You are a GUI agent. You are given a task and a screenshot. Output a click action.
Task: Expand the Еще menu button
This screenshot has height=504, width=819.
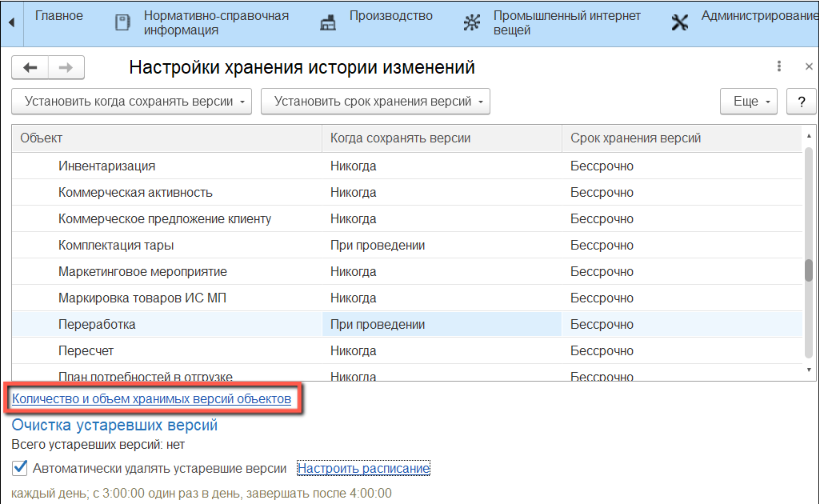coord(749,101)
